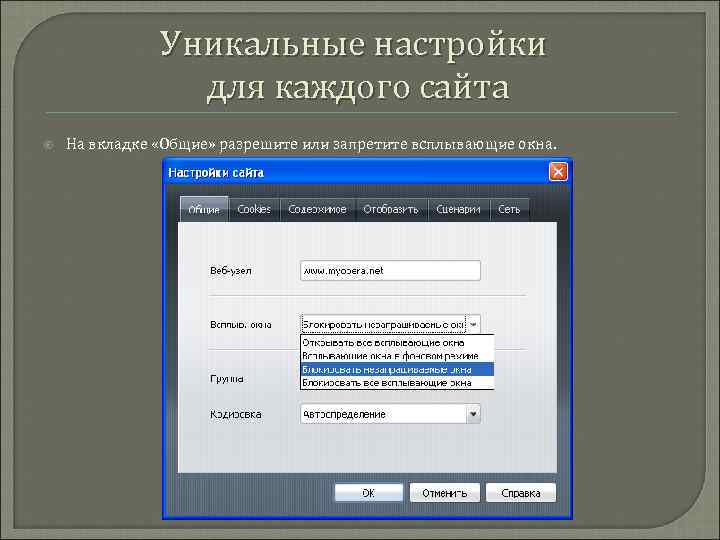Choose Всплывающие окна в фоновом режиме
Screen dimensions: 720x540
(x=397, y=356)
